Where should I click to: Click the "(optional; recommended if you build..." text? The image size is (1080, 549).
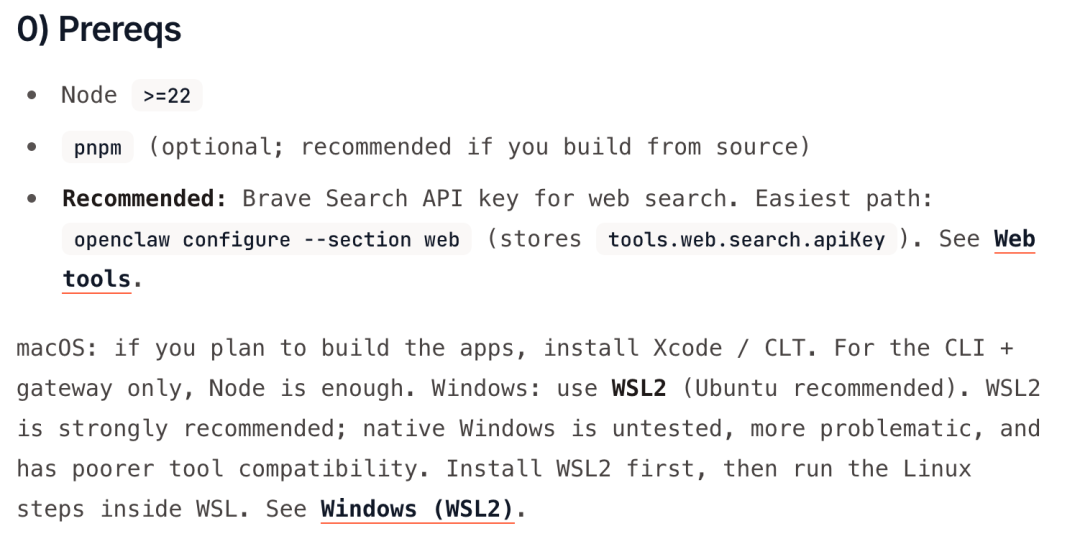478,147
